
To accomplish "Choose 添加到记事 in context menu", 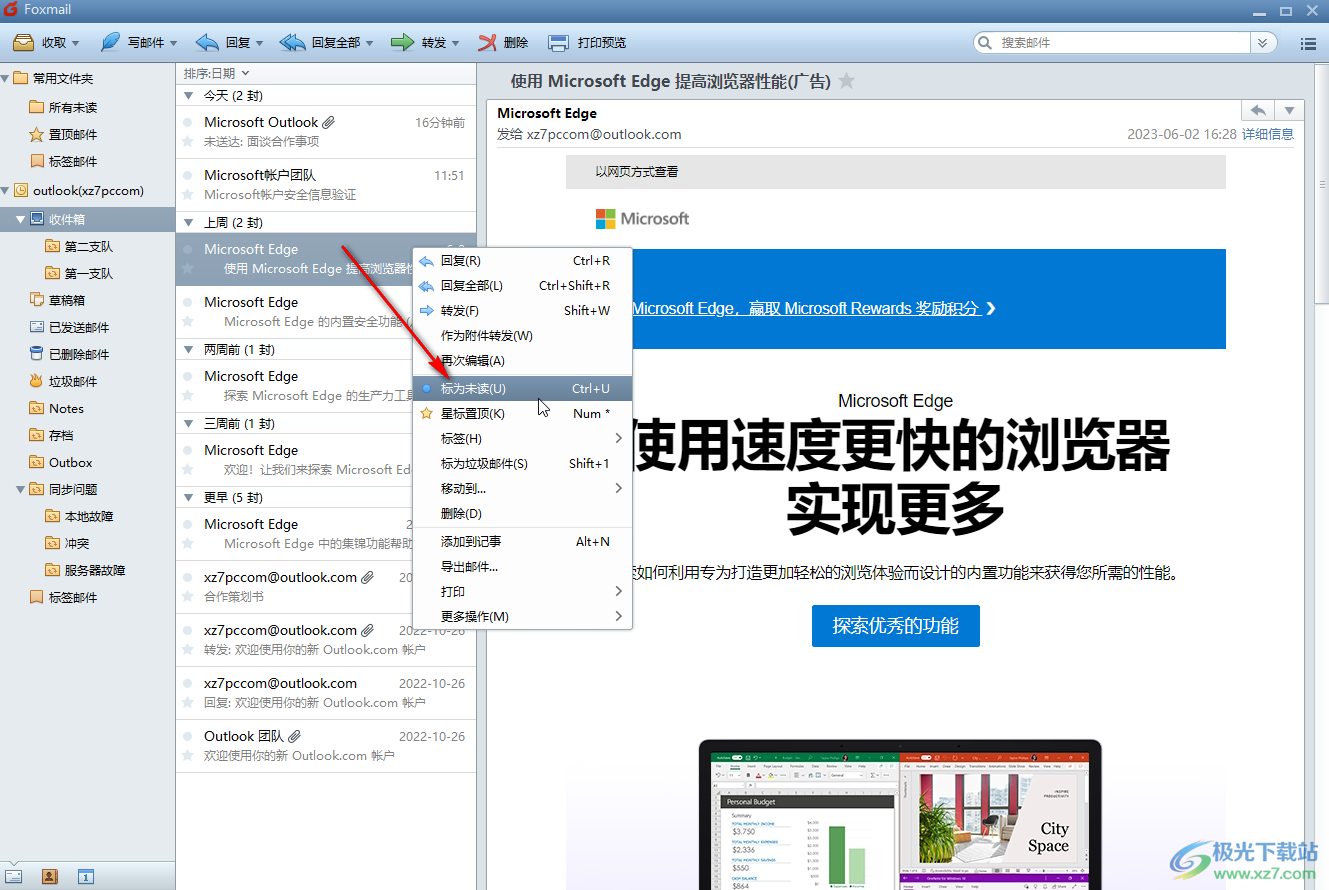I will [522, 541].
